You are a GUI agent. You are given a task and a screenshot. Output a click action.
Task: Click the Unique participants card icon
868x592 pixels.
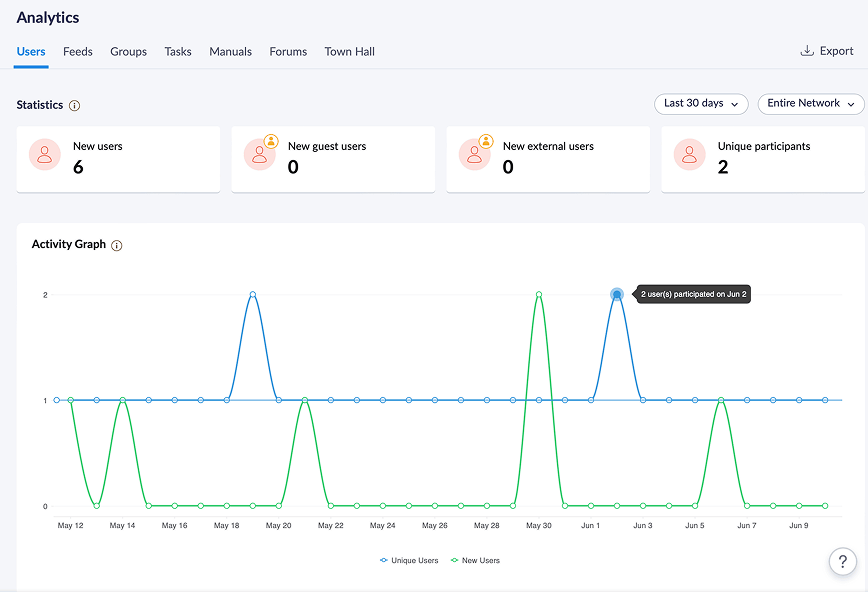[x=690, y=154]
